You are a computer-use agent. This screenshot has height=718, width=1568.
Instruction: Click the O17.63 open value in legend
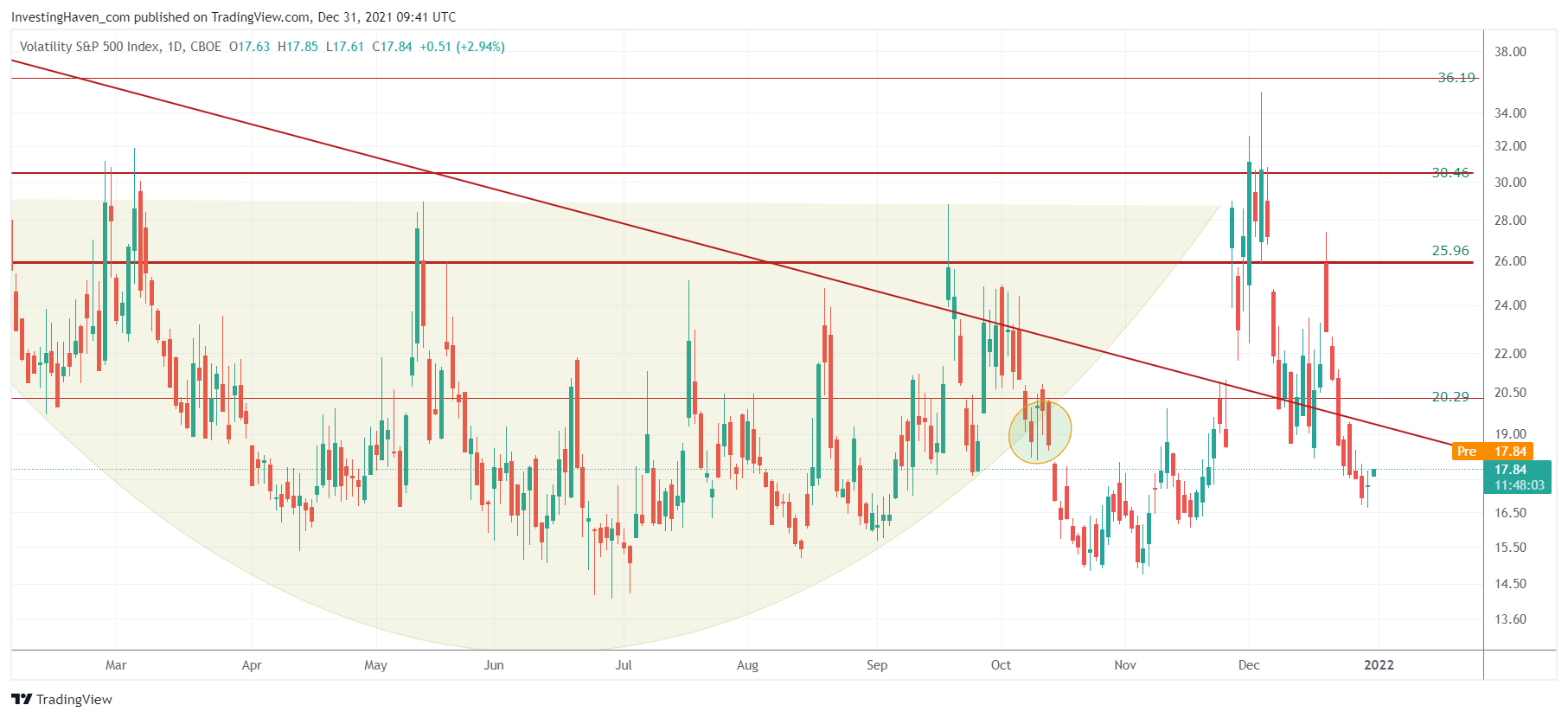point(249,47)
